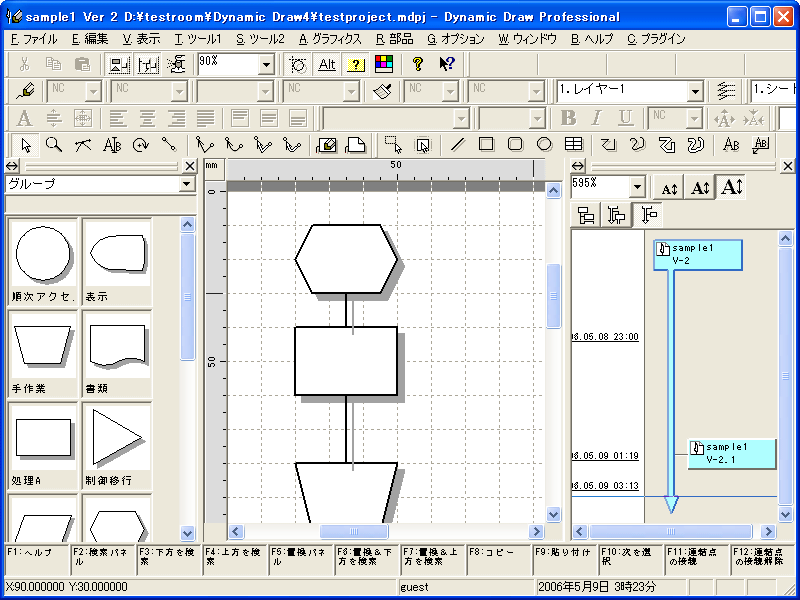Pick the 順次アクセ circle shape
800x600 pixels.
pos(43,262)
